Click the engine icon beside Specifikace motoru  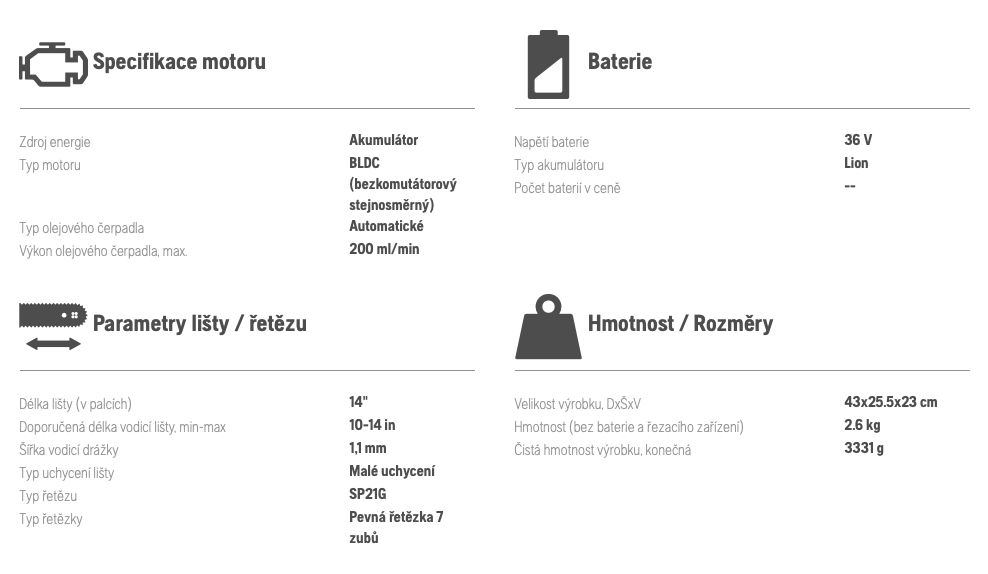tap(53, 64)
